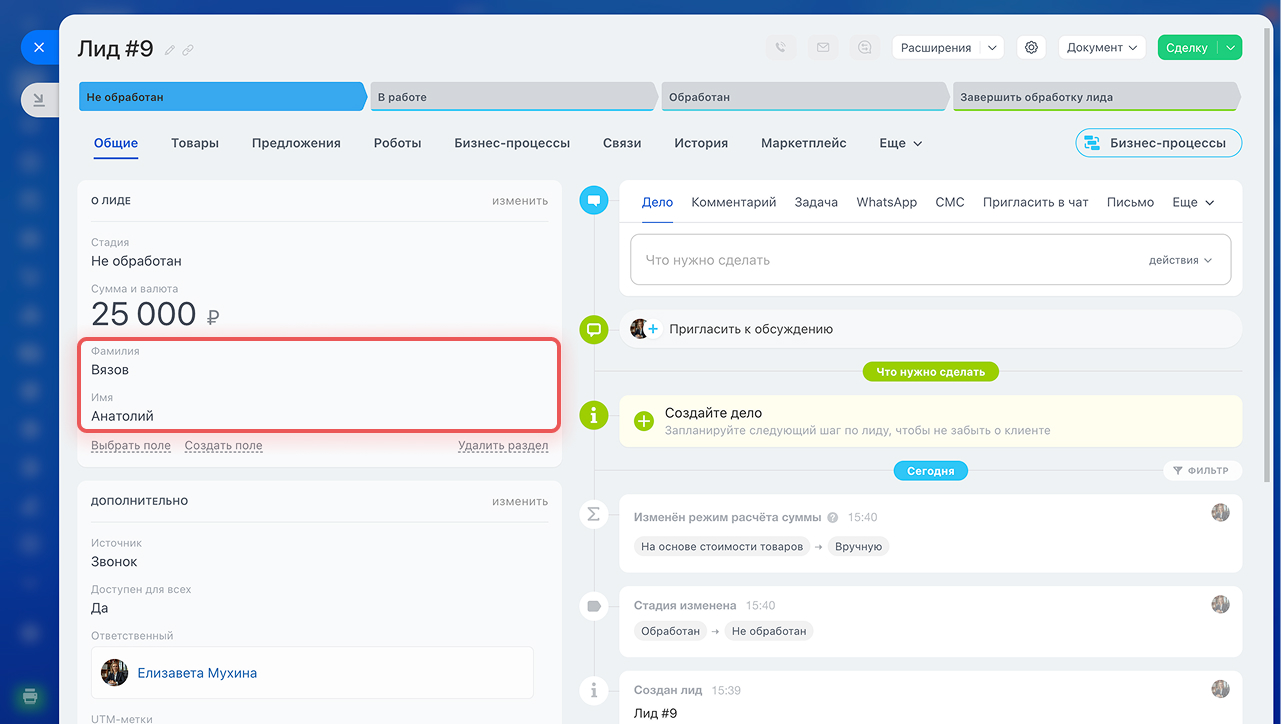
Task: Edit the Лид #9 title pencil icon
Action: pos(170,50)
